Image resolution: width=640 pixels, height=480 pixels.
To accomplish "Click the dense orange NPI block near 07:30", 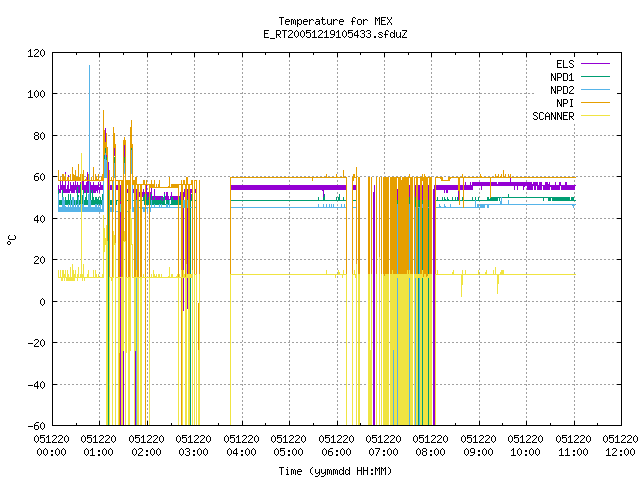I will pos(402,225).
